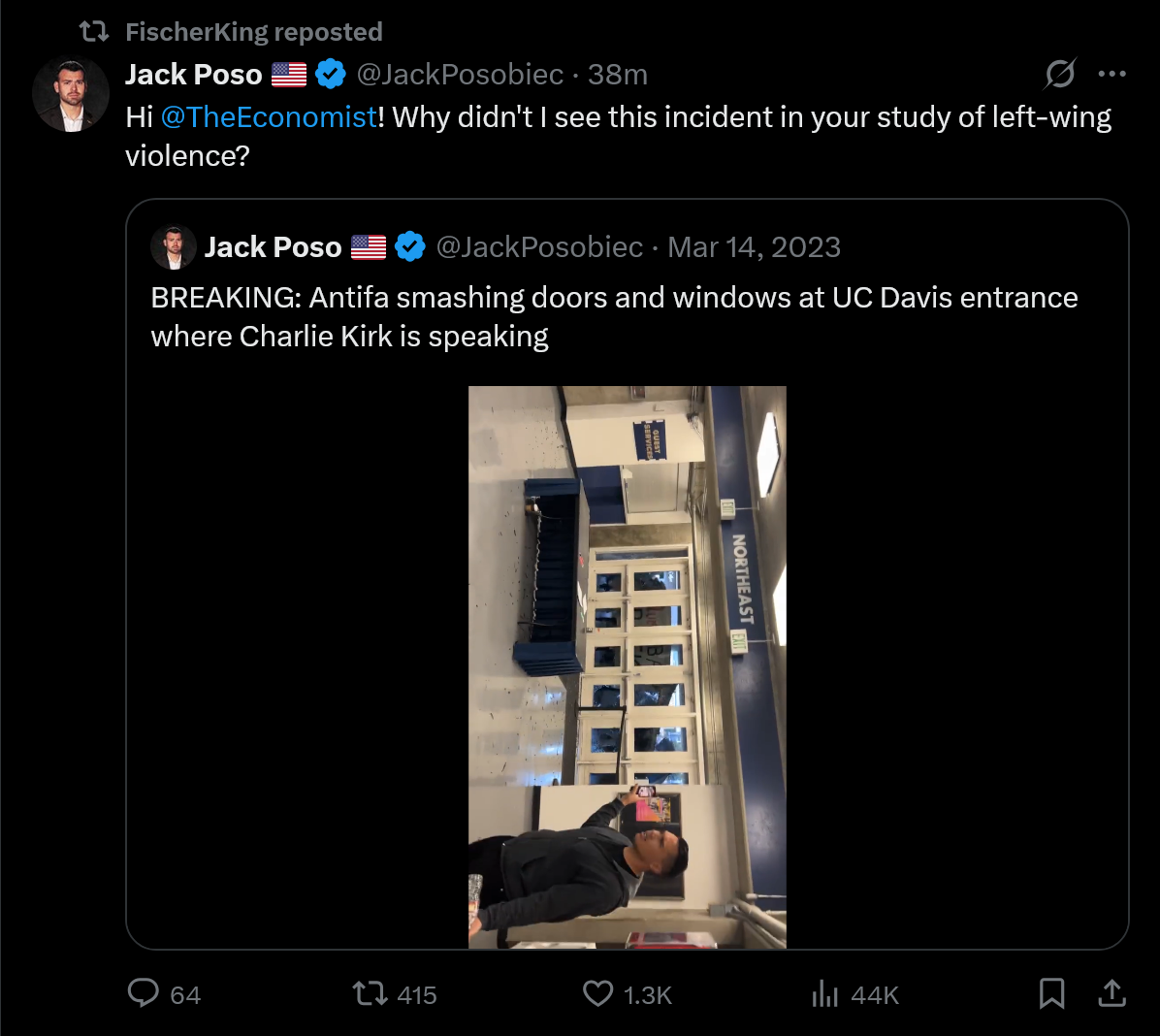Click Jack Poso's large profile avatar
Screen dimensions: 1160x1036
70,94
